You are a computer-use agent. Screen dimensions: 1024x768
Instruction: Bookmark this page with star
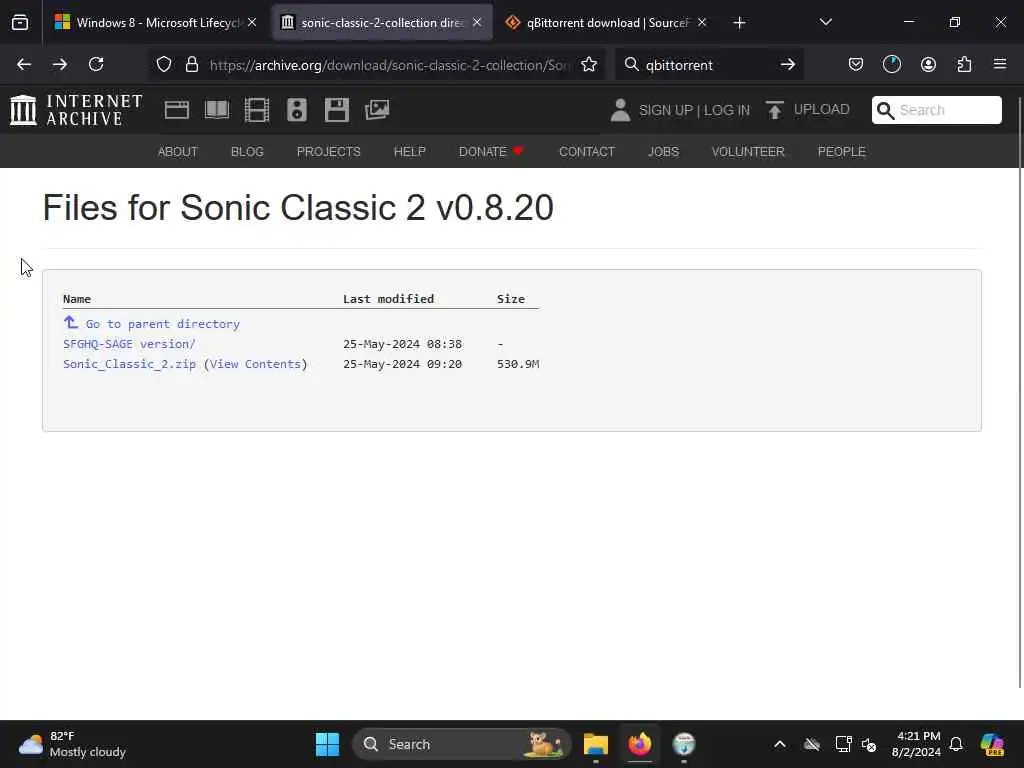tap(589, 65)
